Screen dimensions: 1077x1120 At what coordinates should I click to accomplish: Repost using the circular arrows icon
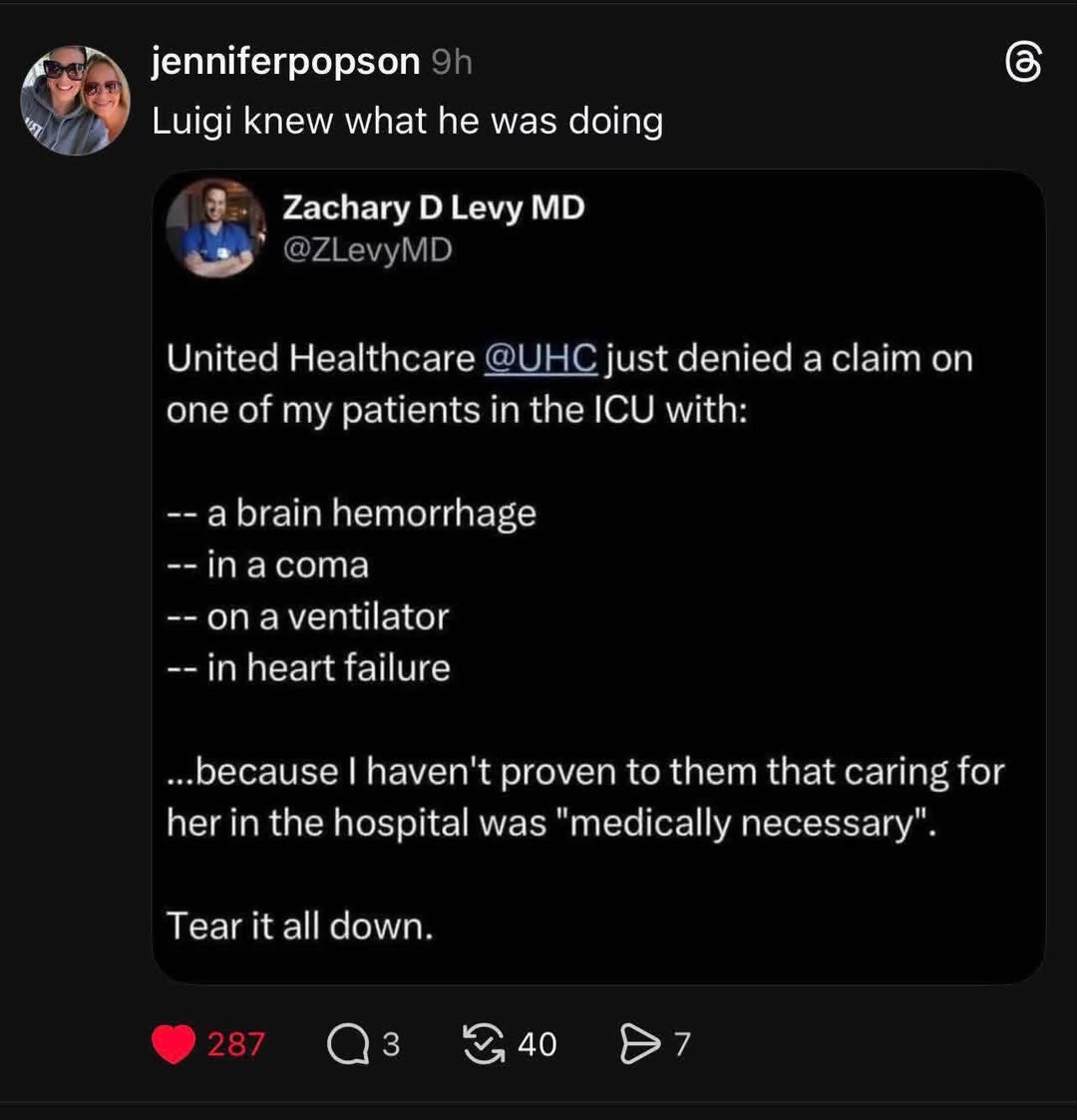484,1043
